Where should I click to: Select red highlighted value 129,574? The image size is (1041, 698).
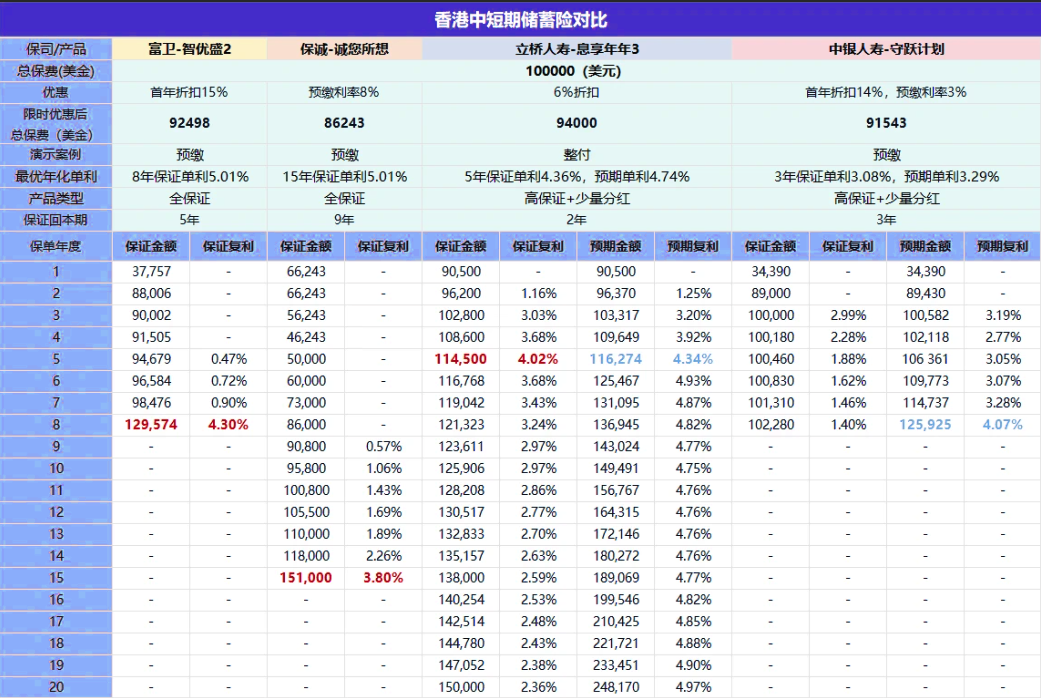click(151, 424)
